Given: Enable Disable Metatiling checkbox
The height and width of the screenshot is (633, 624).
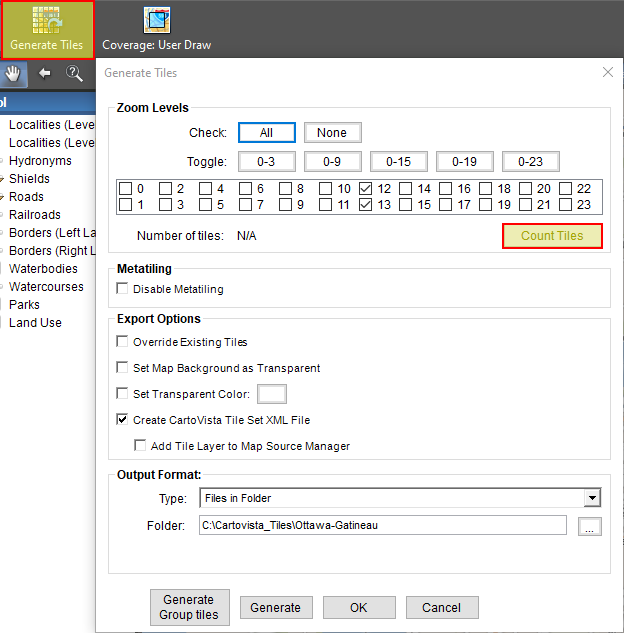Looking at the screenshot, I should click(122, 288).
